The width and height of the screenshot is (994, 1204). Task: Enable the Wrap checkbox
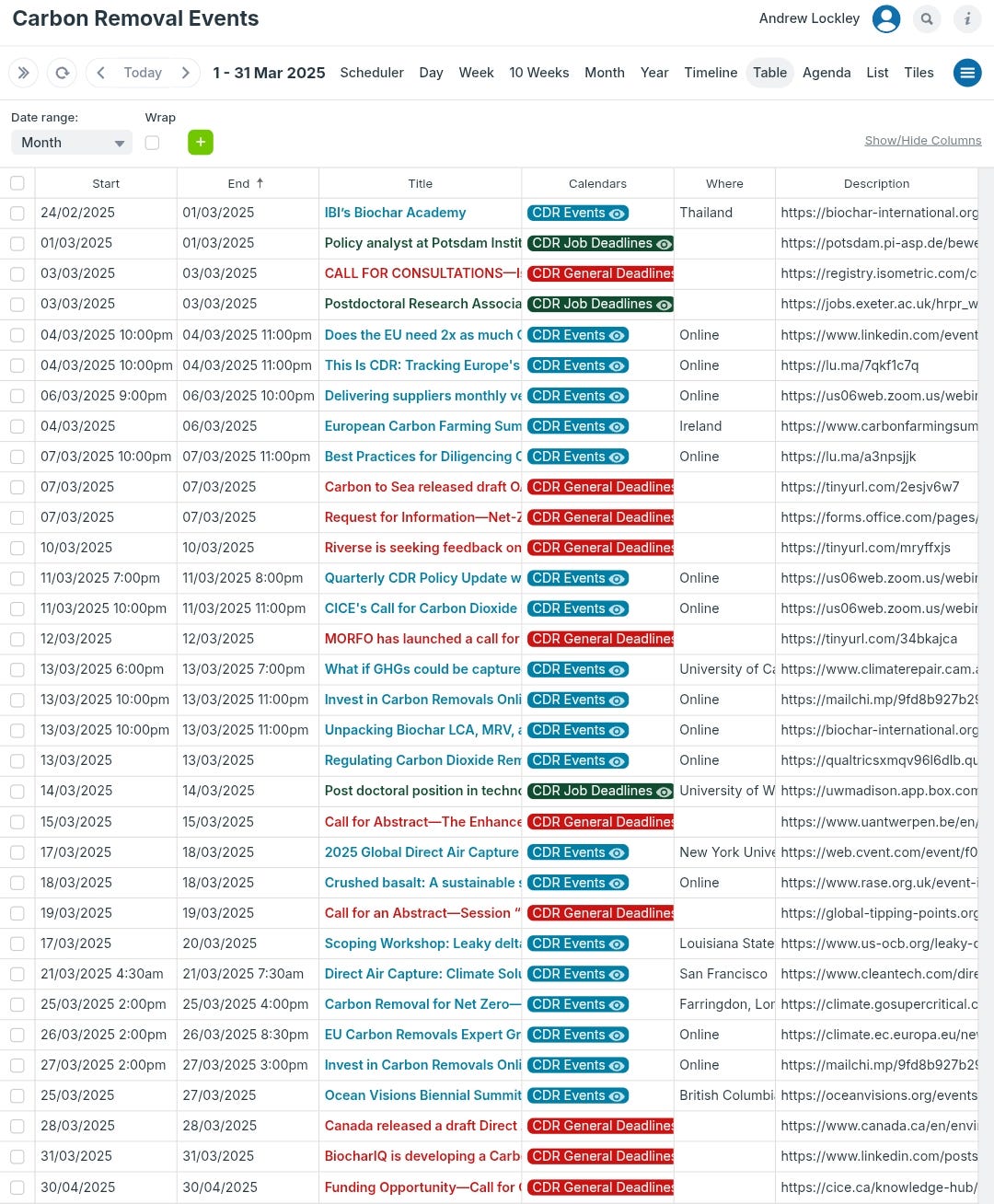point(153,143)
